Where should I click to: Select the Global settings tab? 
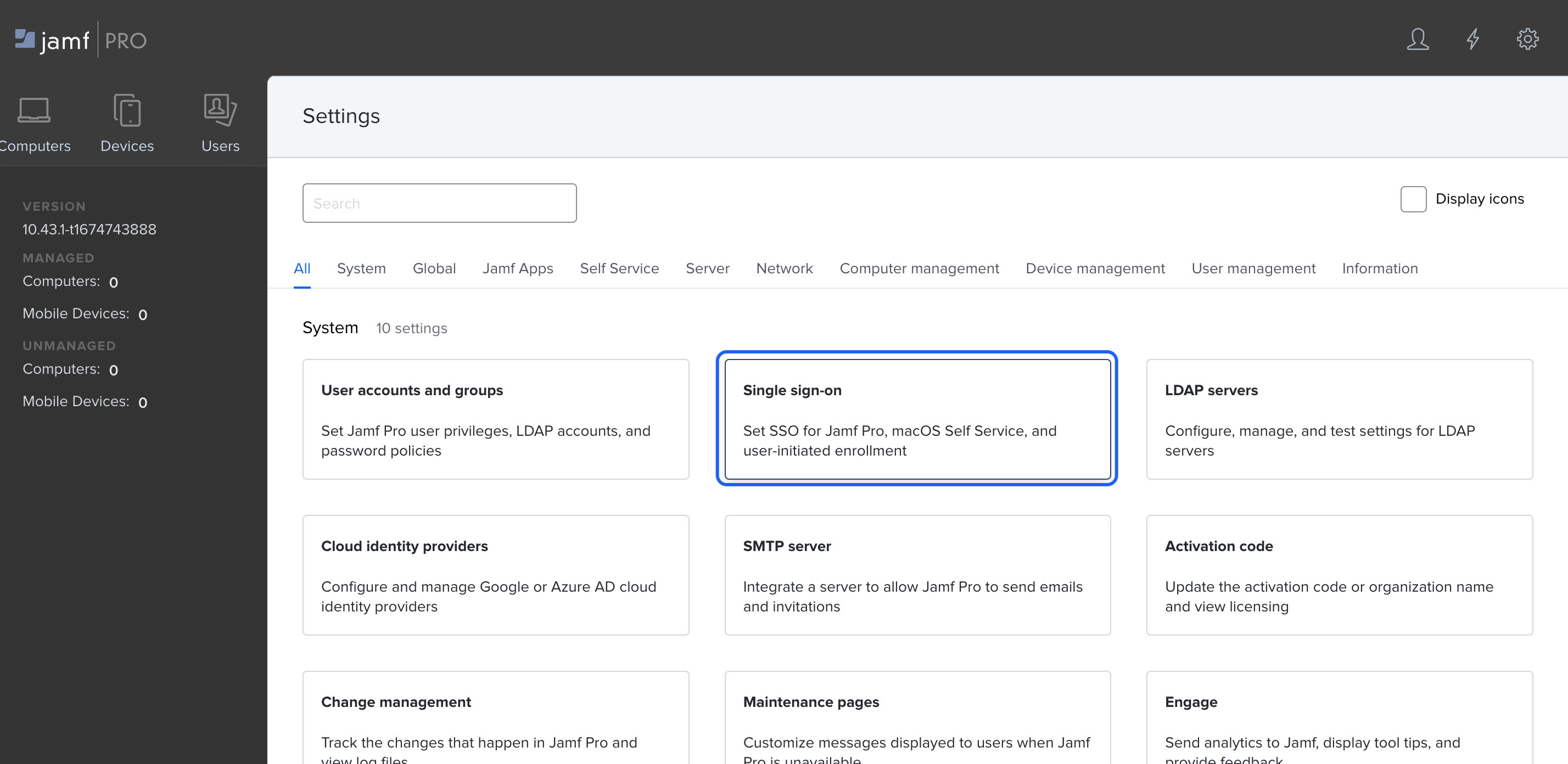pyautogui.click(x=434, y=268)
